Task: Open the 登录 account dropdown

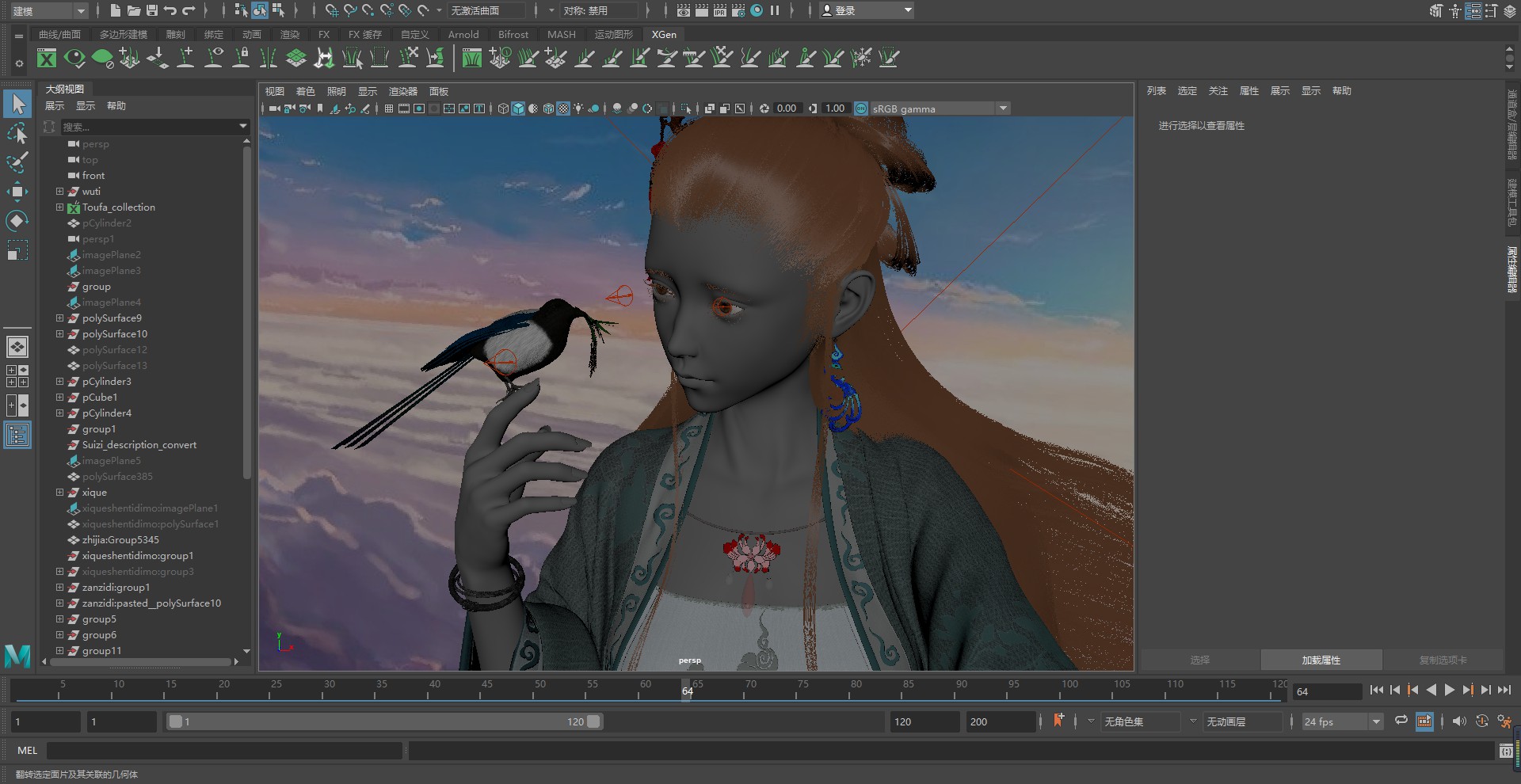Action: [x=867, y=10]
